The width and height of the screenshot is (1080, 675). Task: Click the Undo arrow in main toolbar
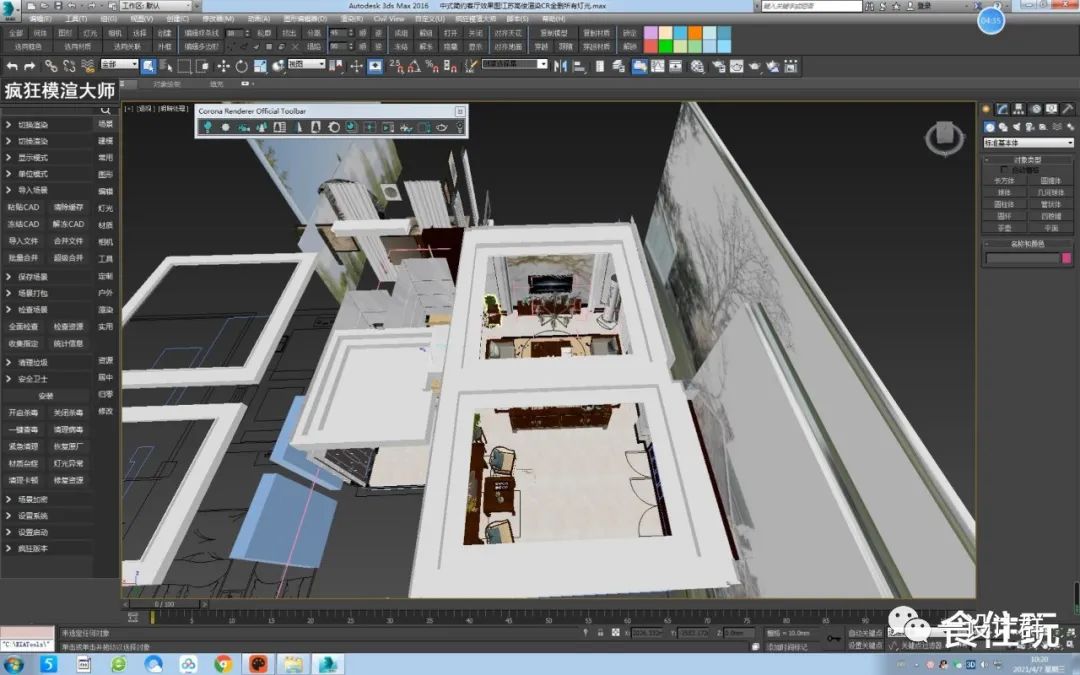12,66
